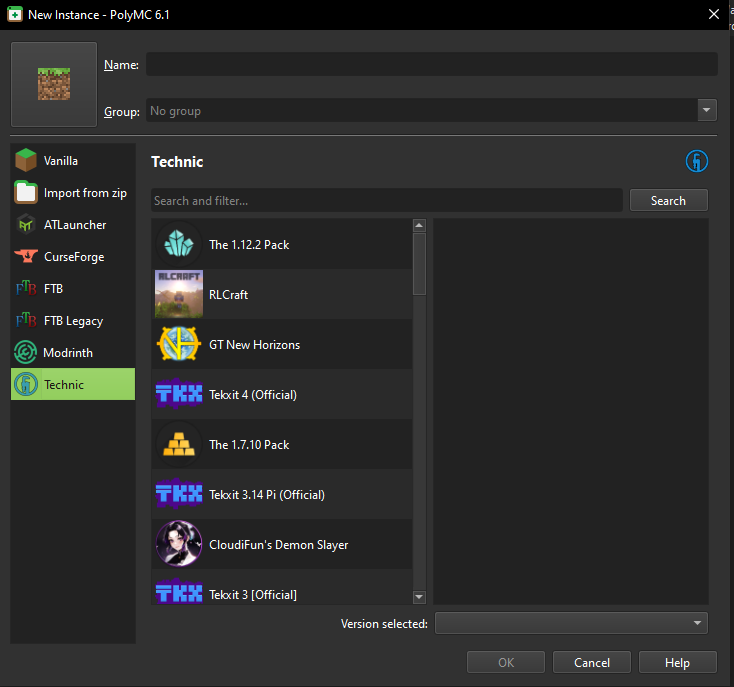The image size is (734, 687).
Task: Click the modpack list scroll up arrow
Action: [x=419, y=225]
